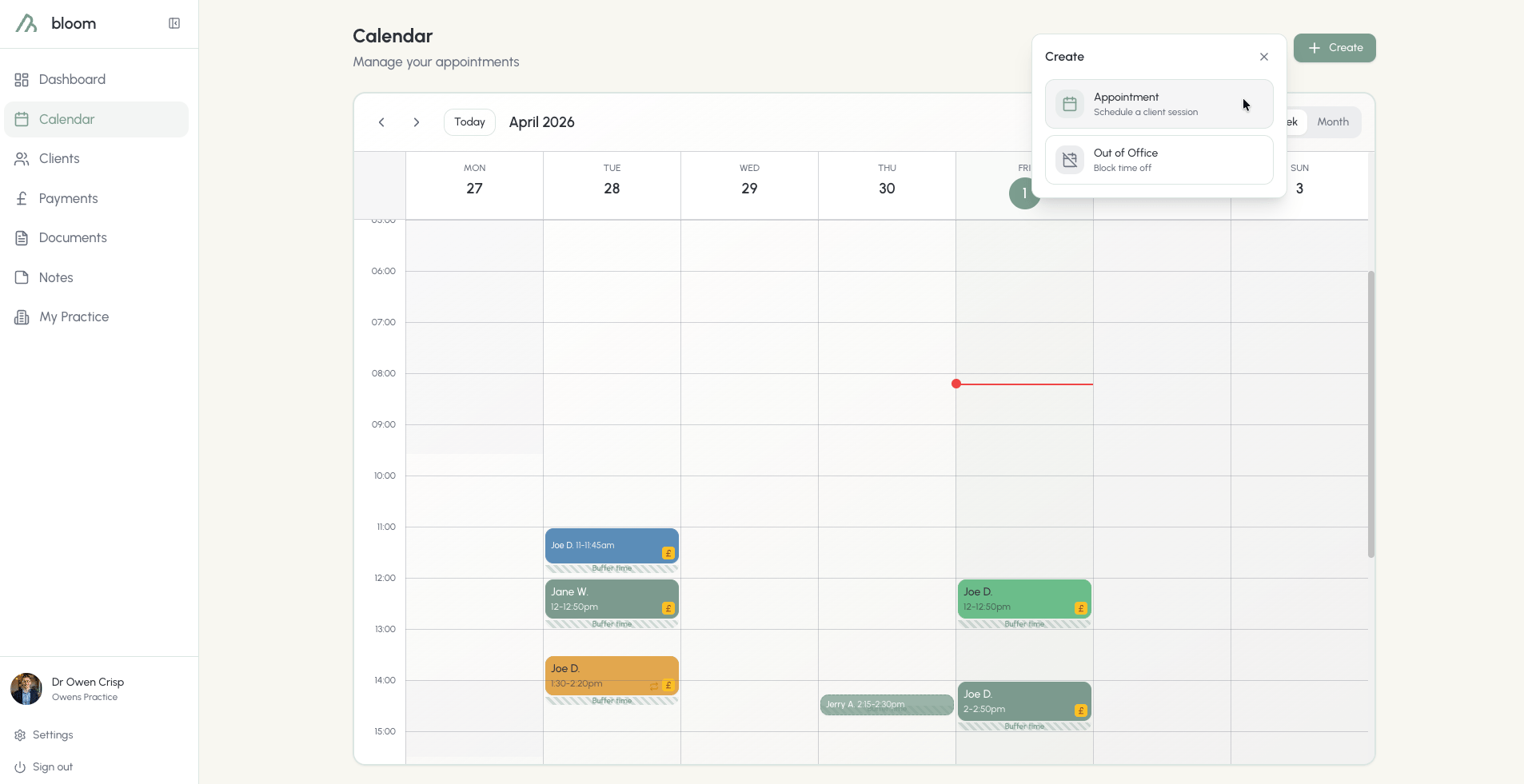Click the green Create button
The width and height of the screenshot is (1524, 784).
click(1334, 48)
